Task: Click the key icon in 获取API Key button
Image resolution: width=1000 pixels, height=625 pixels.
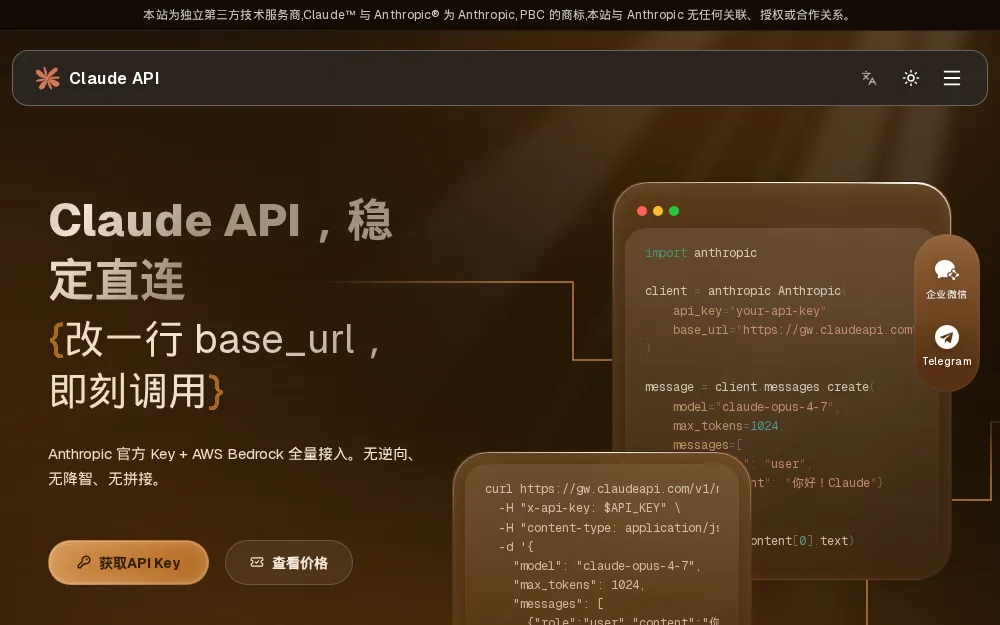Action: pos(84,562)
